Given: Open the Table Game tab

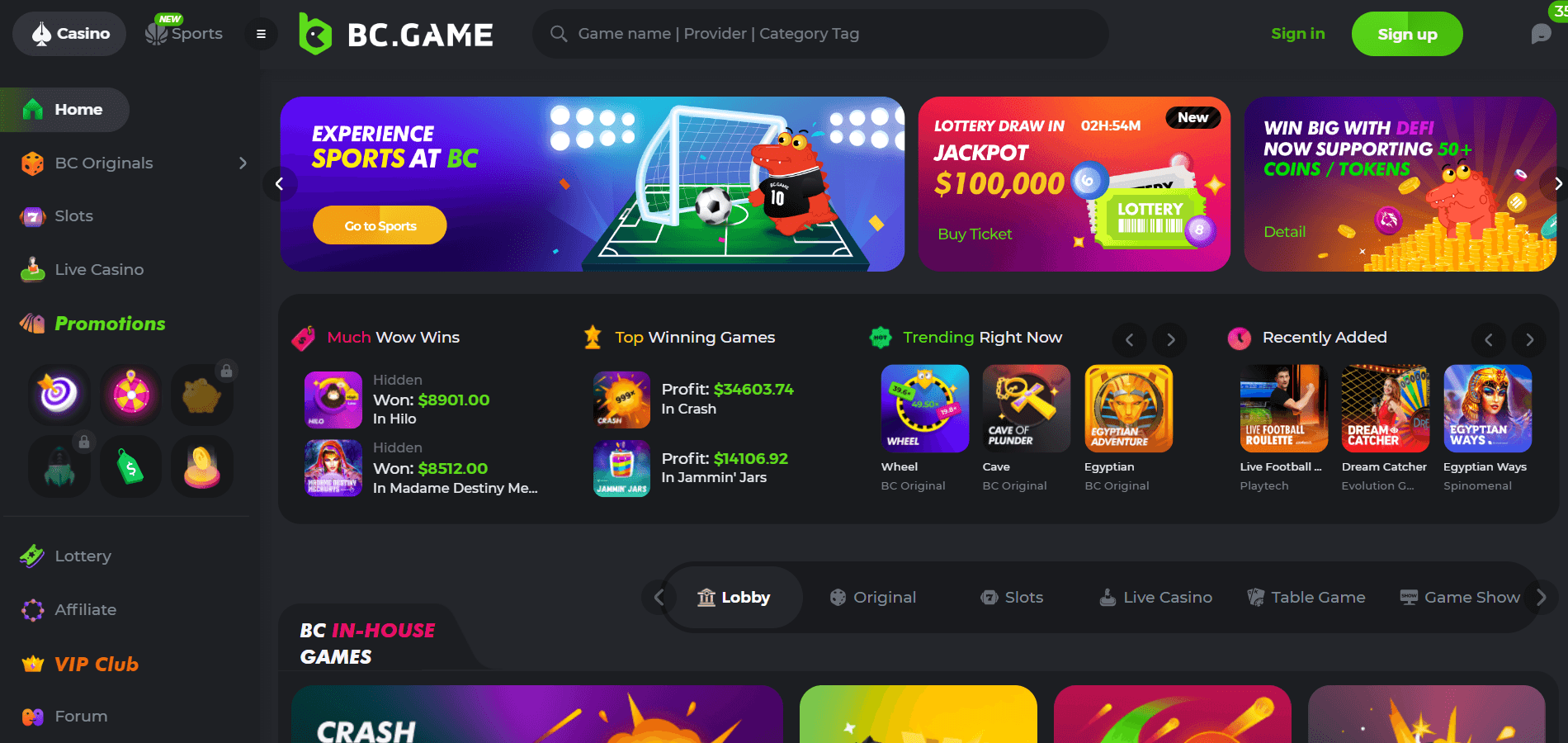Looking at the screenshot, I should (x=1306, y=598).
